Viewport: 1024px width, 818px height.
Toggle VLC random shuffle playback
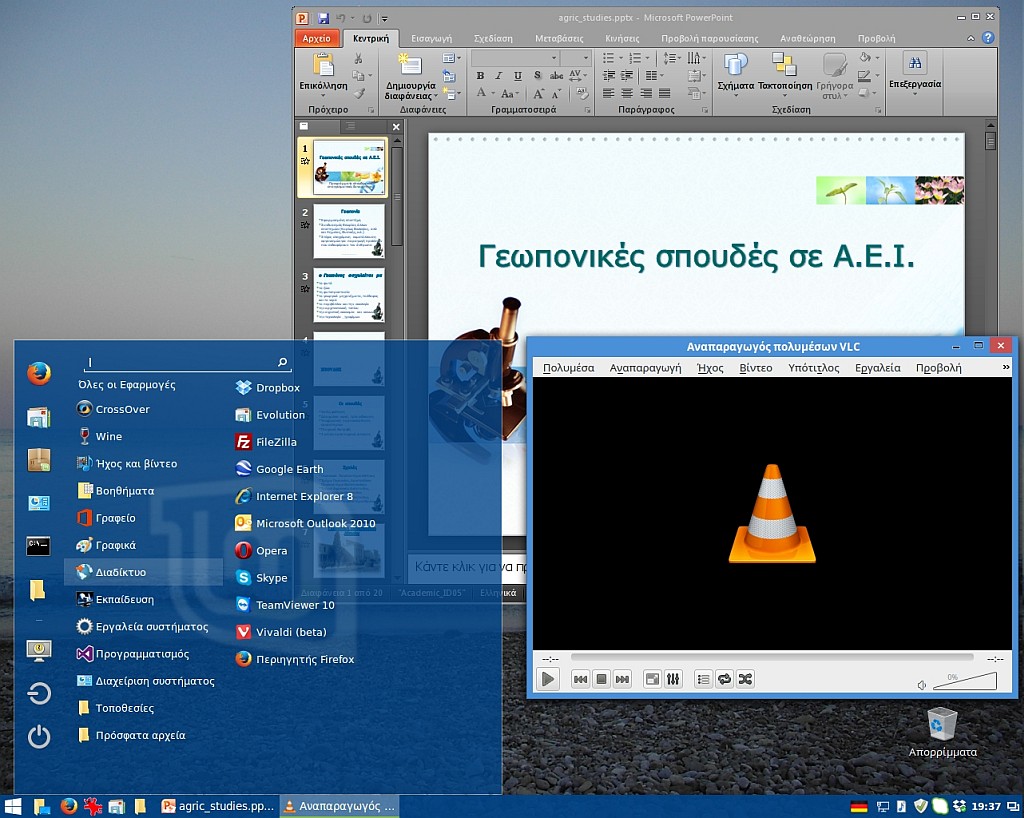click(x=745, y=679)
